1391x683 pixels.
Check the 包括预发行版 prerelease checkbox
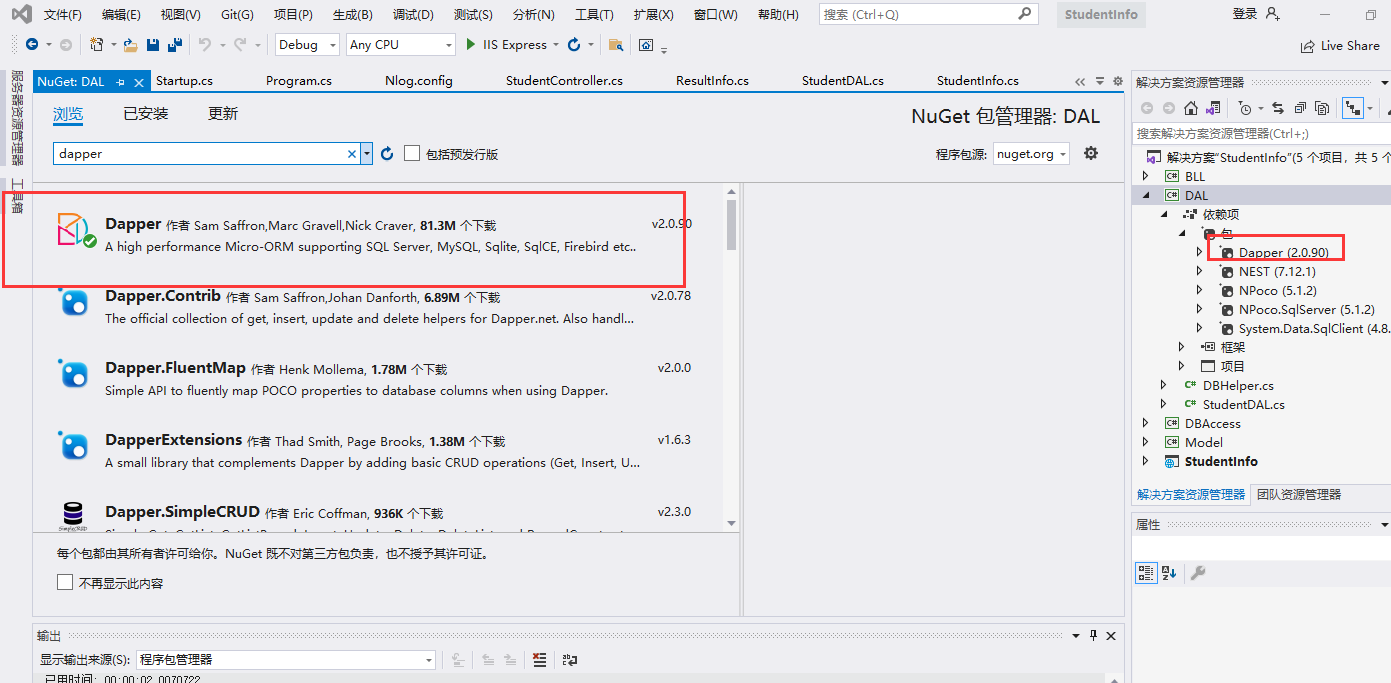(412, 153)
